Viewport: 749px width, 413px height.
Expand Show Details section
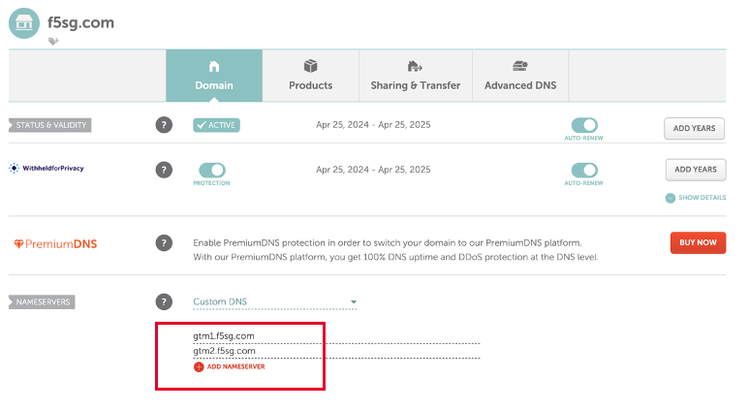[x=696, y=198]
